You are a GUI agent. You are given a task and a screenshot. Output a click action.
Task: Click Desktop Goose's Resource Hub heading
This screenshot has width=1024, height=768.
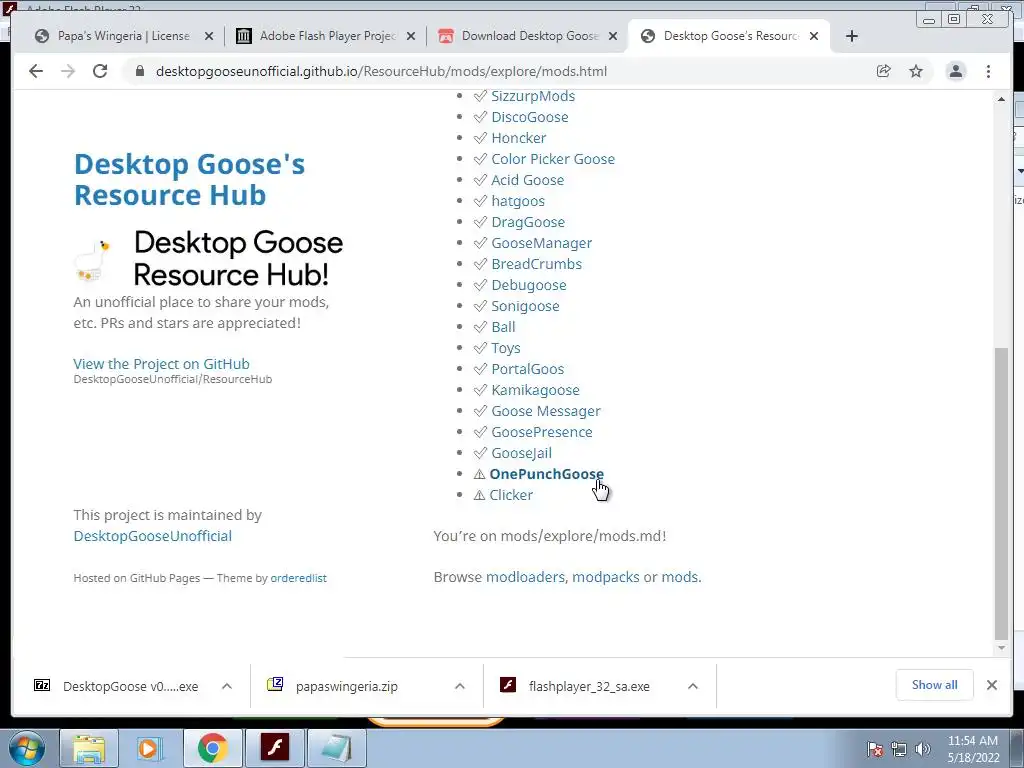point(189,179)
